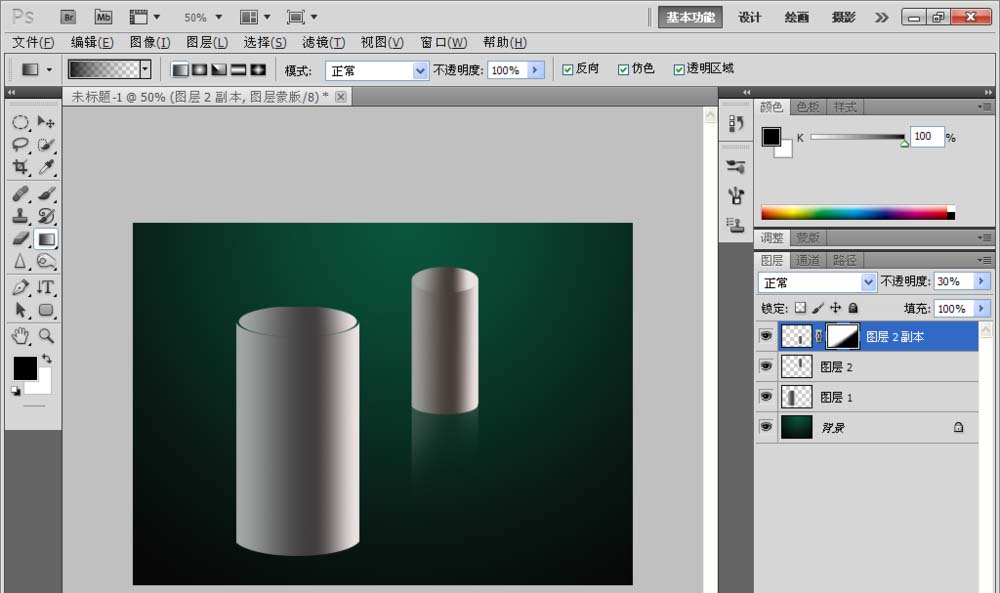
Task: Activate the Horizontal Type tool
Action: tap(46, 287)
